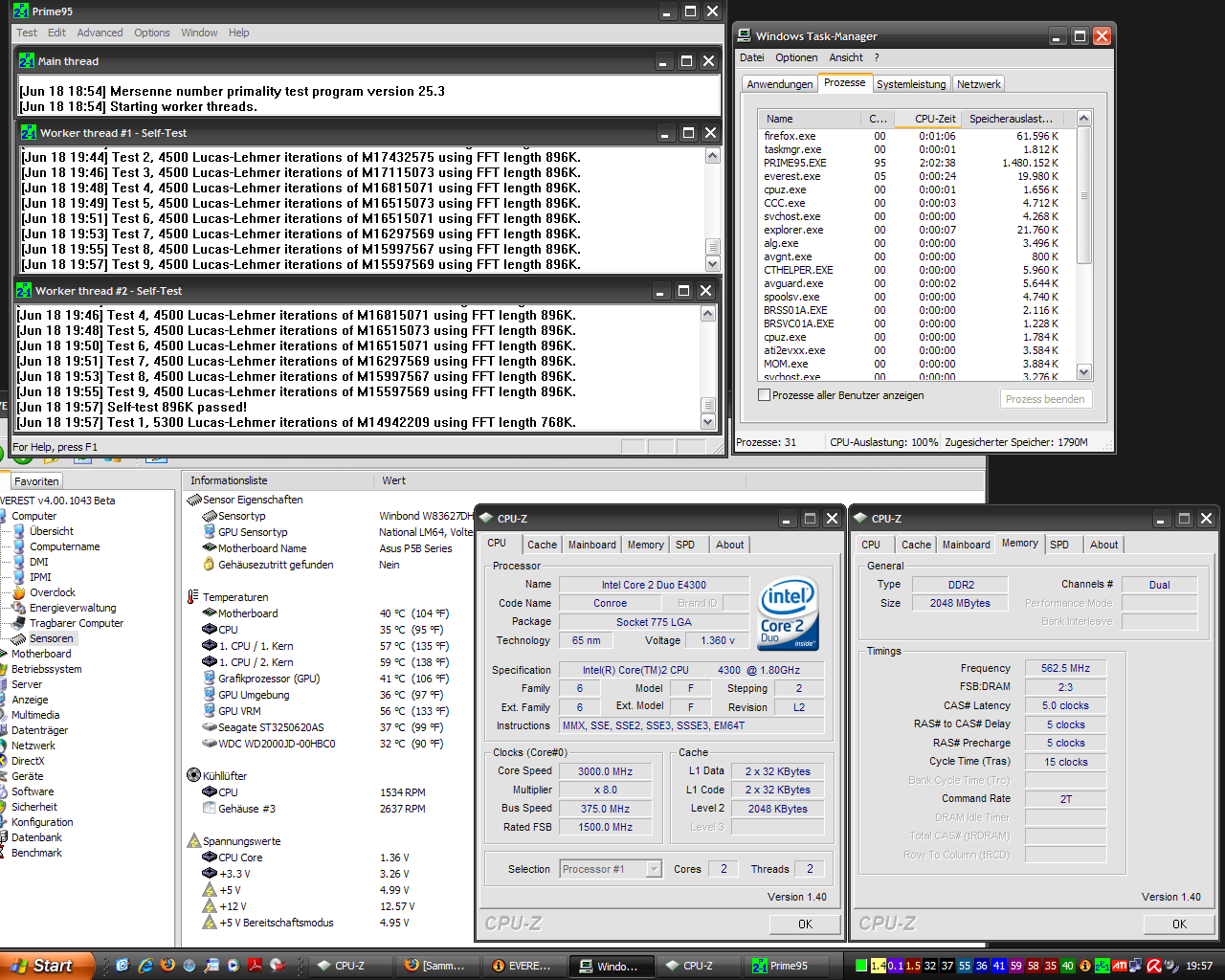
Task: Open the Processor #1 selection dropdown
Action: click(x=655, y=869)
